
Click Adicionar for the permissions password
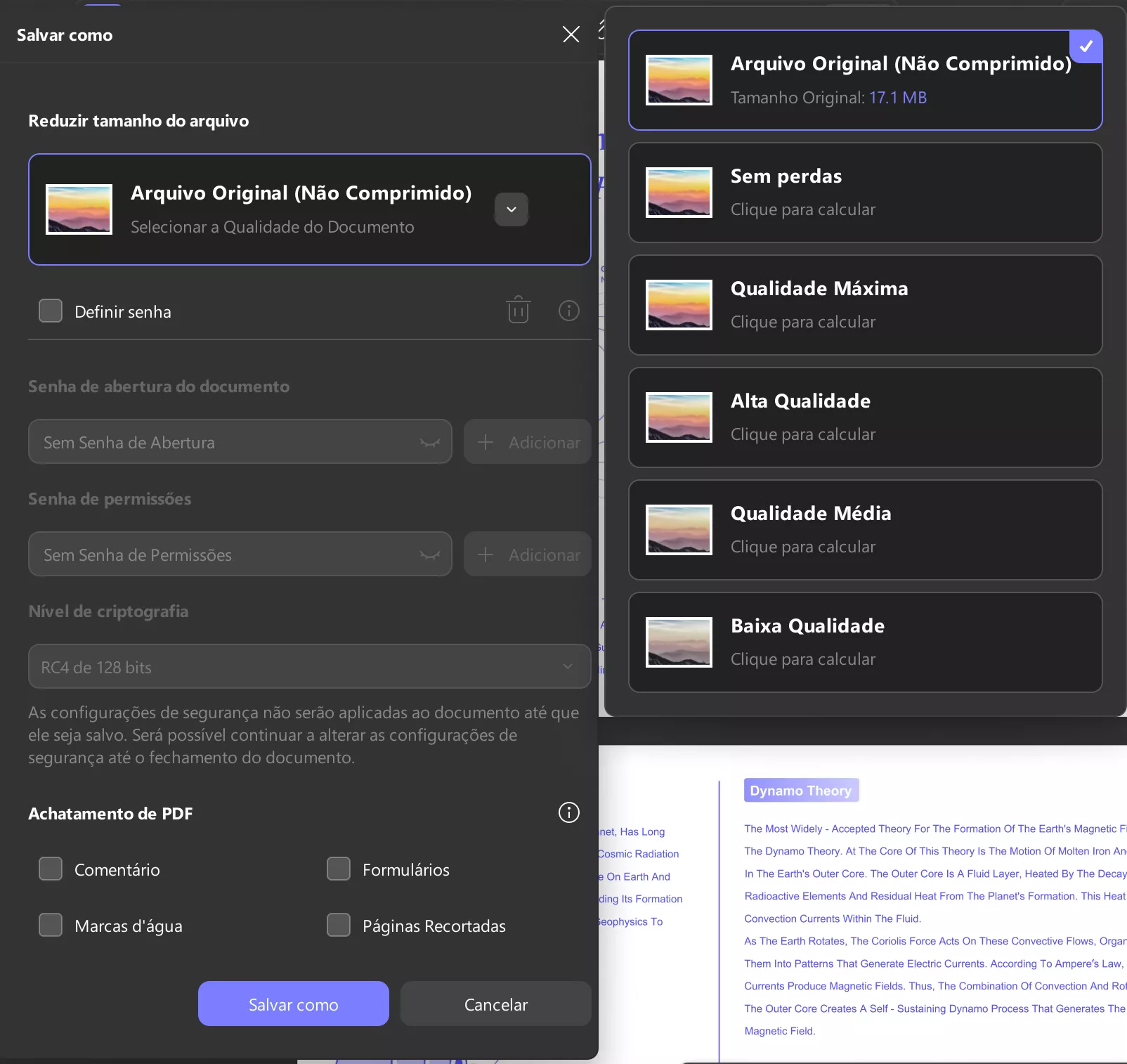528,554
